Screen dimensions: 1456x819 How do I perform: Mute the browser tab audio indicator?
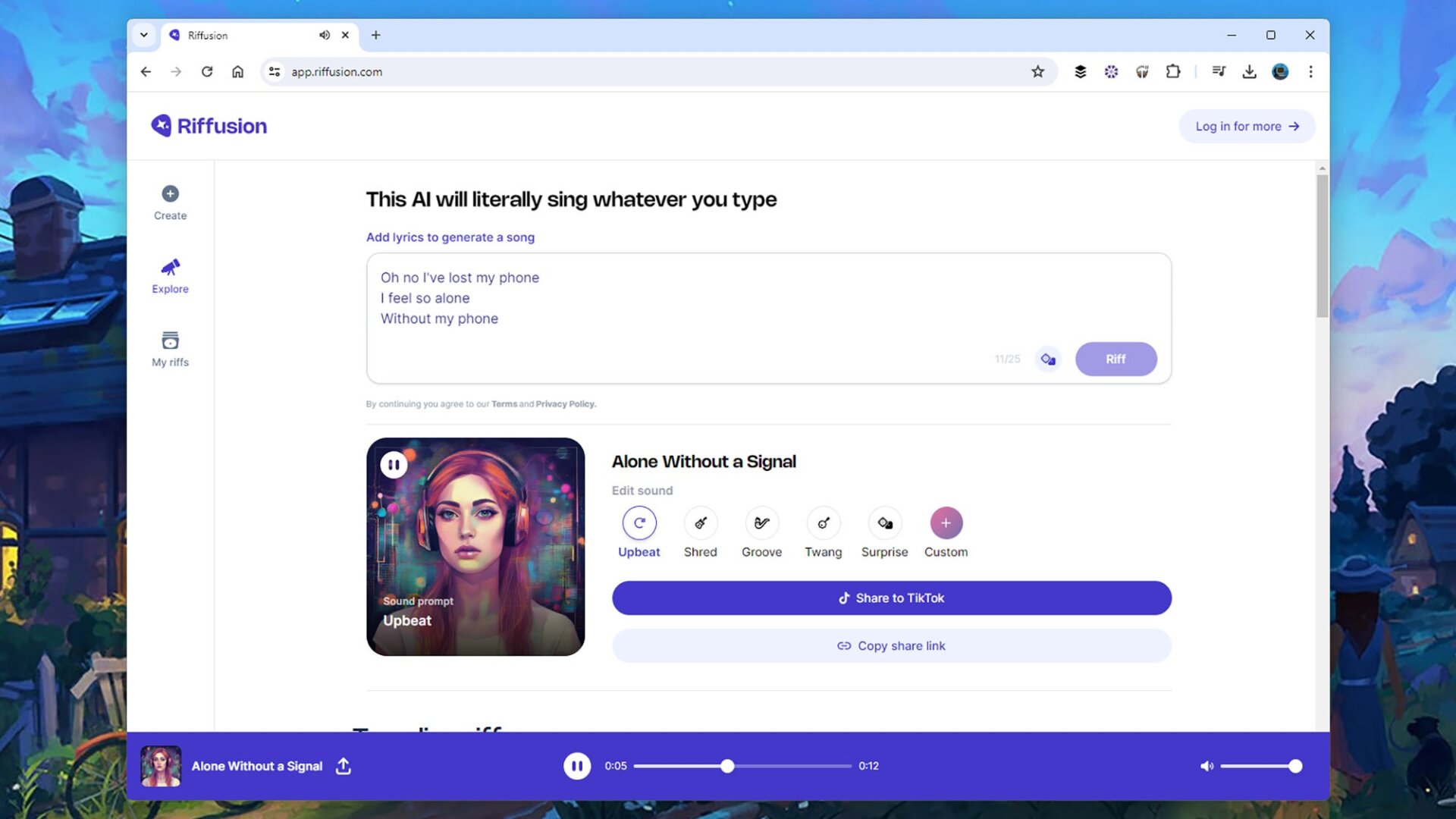pyautogui.click(x=325, y=35)
